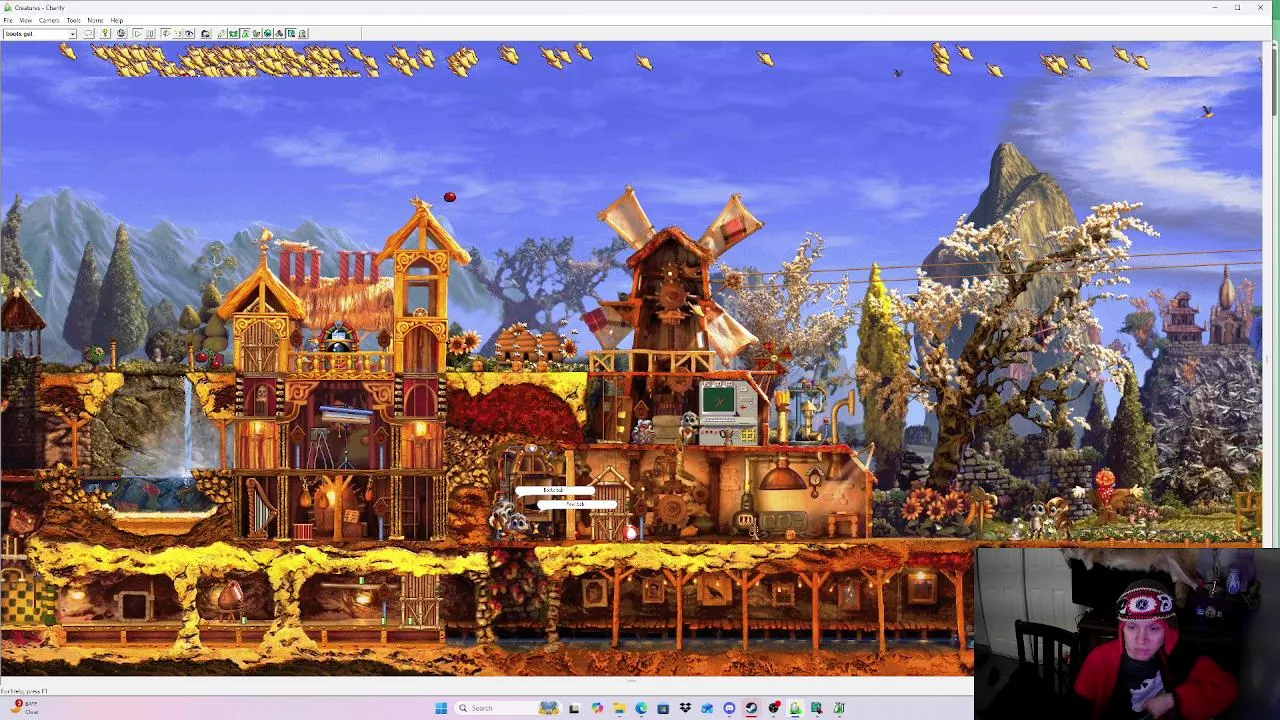Open the Norns menu
Image resolution: width=1280 pixels, height=720 pixels.
coord(95,20)
